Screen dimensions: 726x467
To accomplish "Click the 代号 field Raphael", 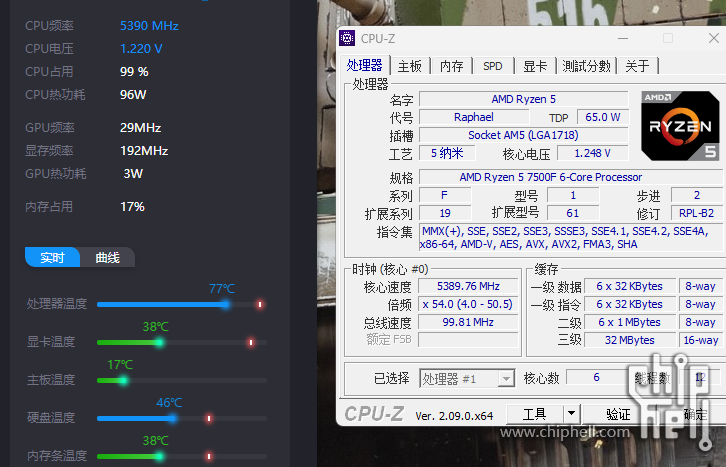I will click(x=473, y=117).
